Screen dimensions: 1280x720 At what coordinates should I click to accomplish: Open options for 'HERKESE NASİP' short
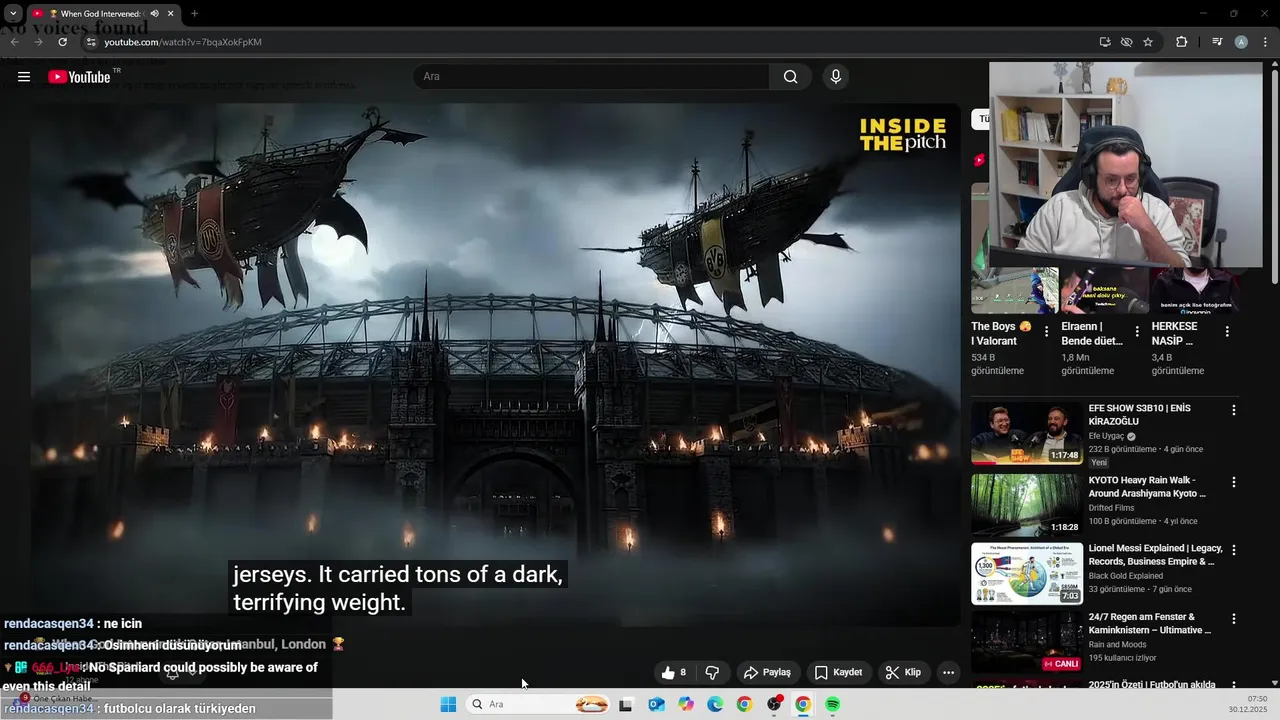pyautogui.click(x=1227, y=331)
